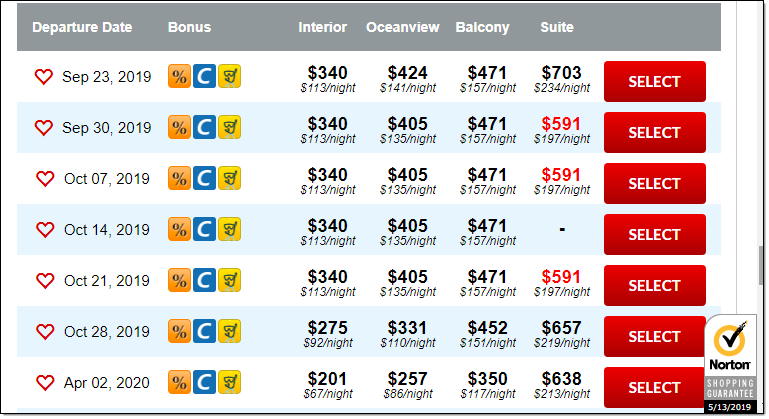Click blue C bonus icon for Oct 21

click(x=204, y=281)
